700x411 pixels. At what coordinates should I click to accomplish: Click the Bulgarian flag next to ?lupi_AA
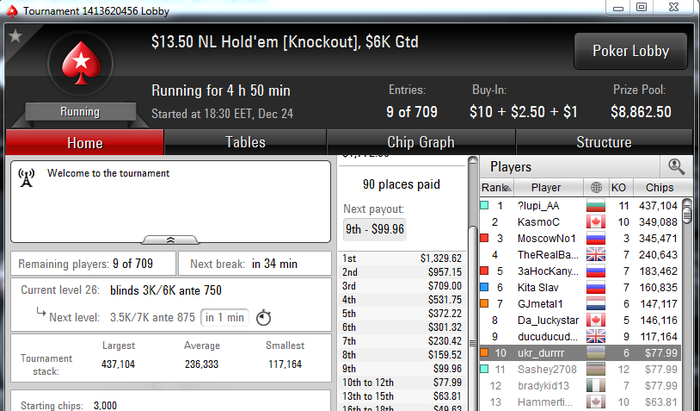coord(596,206)
